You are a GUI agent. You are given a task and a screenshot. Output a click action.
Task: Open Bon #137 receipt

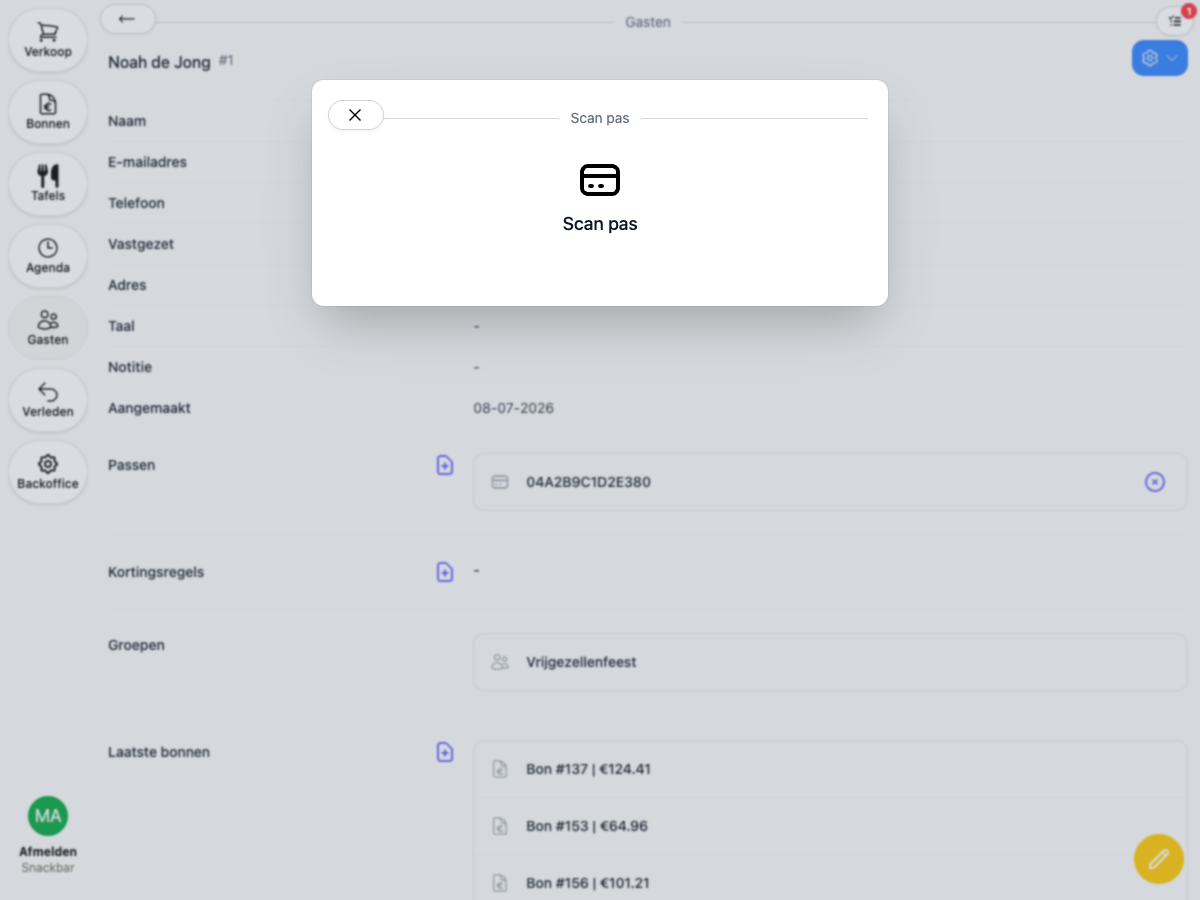[830, 769]
